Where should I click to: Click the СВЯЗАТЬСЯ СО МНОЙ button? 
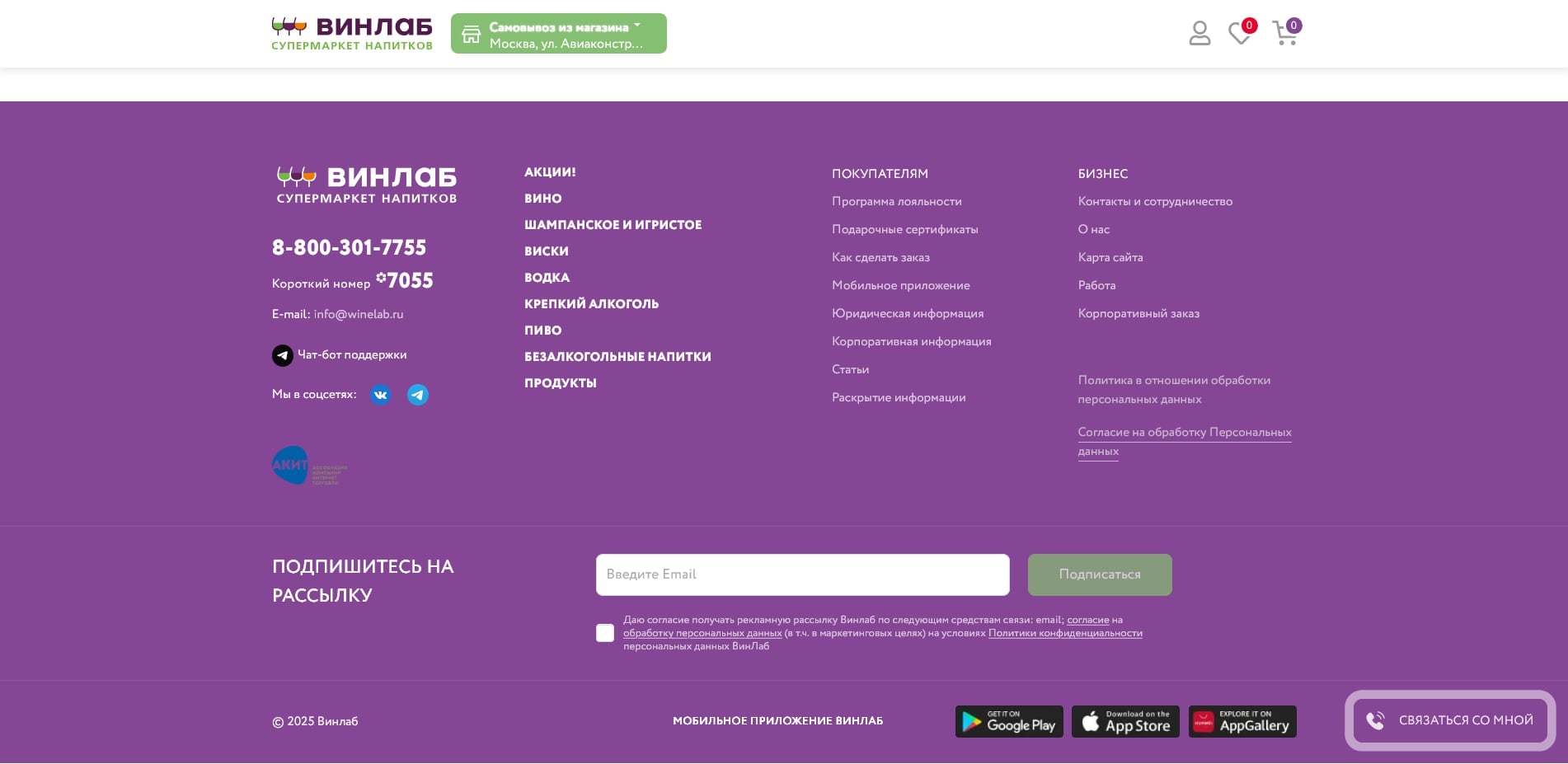pyautogui.click(x=1450, y=720)
